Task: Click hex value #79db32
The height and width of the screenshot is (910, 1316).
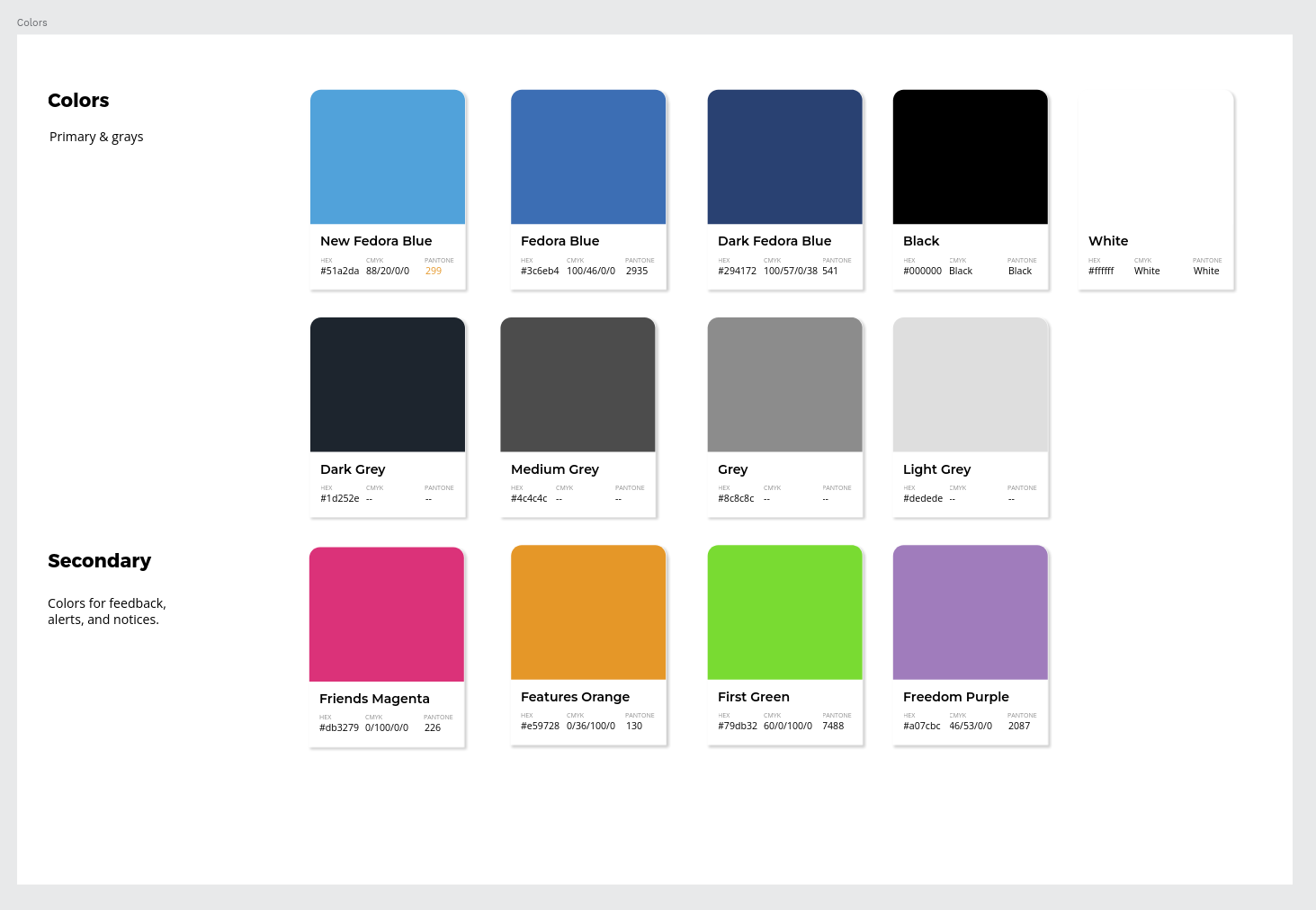Action: click(x=738, y=726)
